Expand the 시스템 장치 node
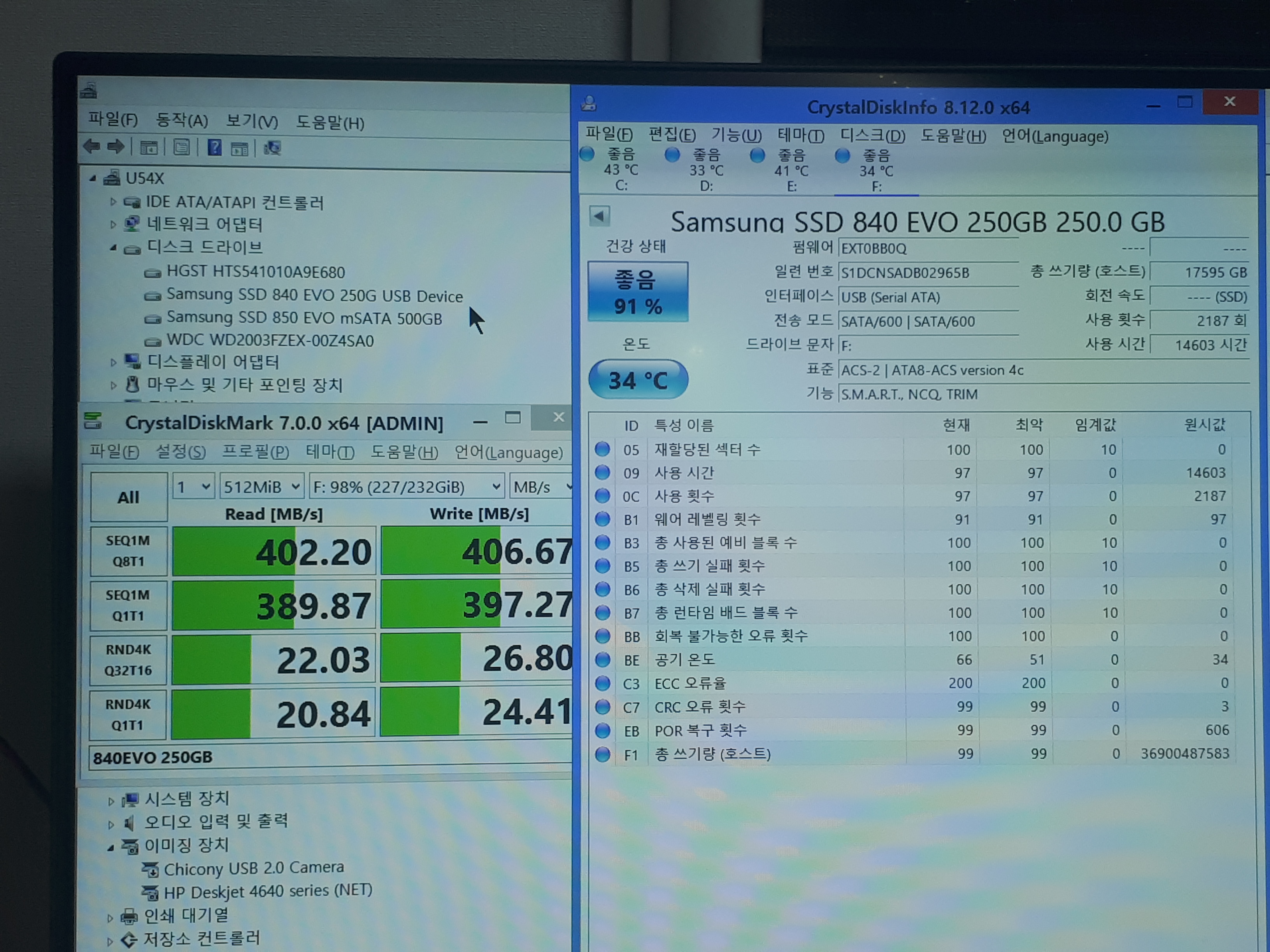1270x952 pixels. click(111, 801)
